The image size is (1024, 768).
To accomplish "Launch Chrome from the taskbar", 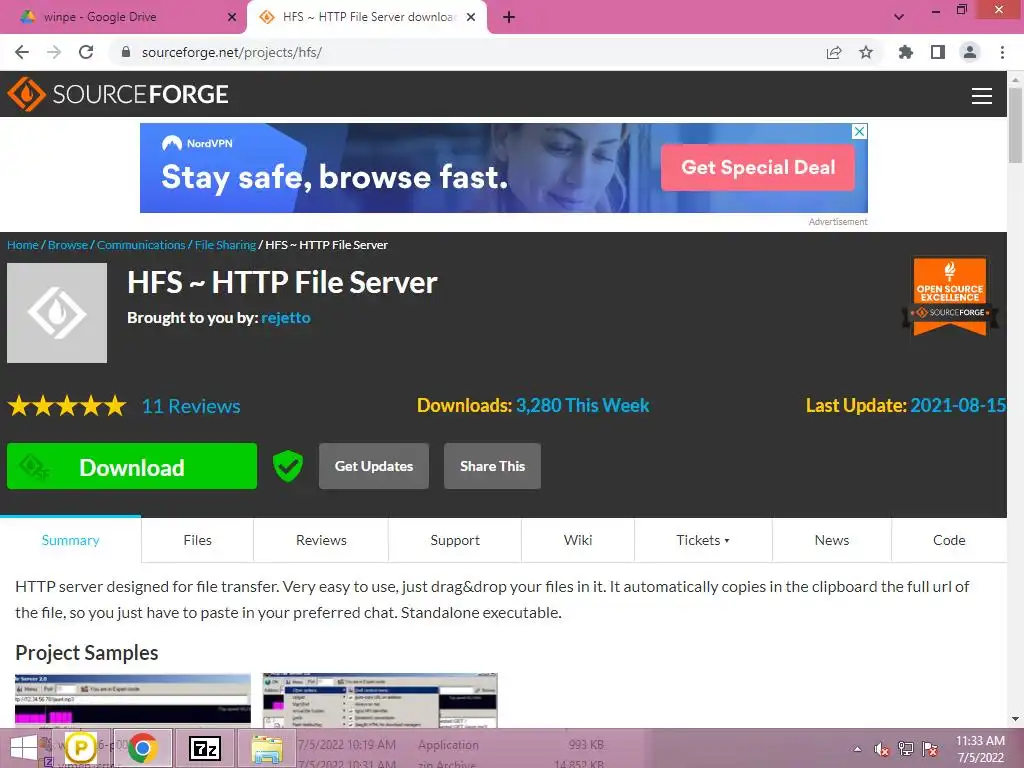I will tap(142, 748).
